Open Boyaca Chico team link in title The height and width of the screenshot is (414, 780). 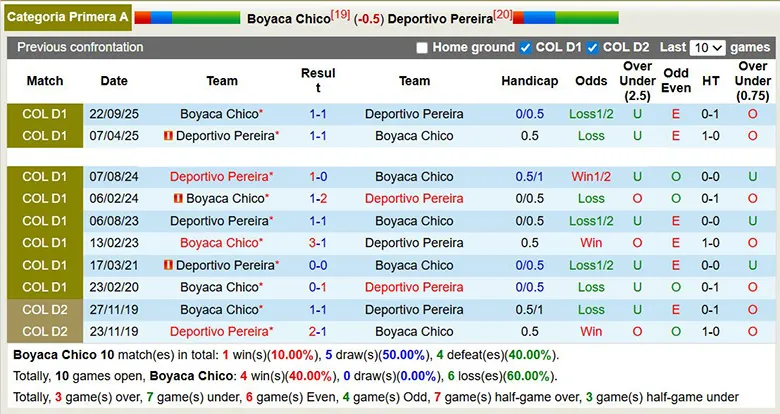[289, 19]
